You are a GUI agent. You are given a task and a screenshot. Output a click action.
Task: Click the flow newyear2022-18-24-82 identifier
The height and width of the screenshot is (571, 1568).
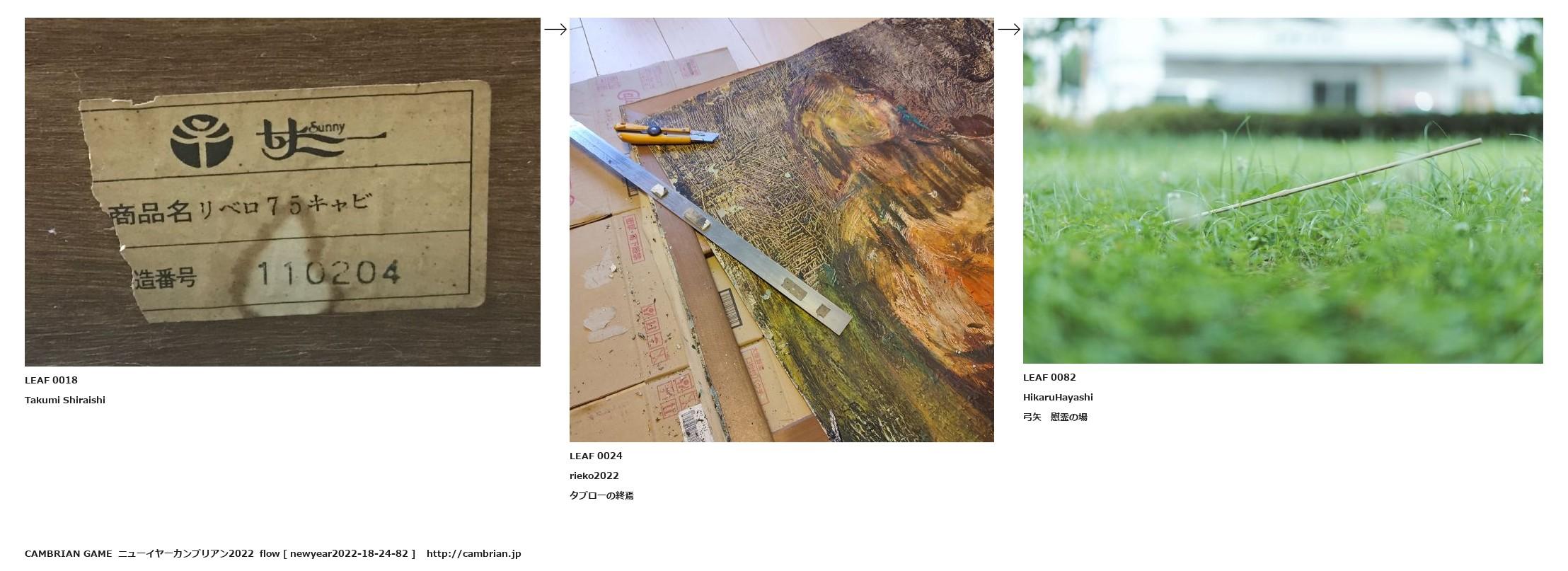point(338,553)
